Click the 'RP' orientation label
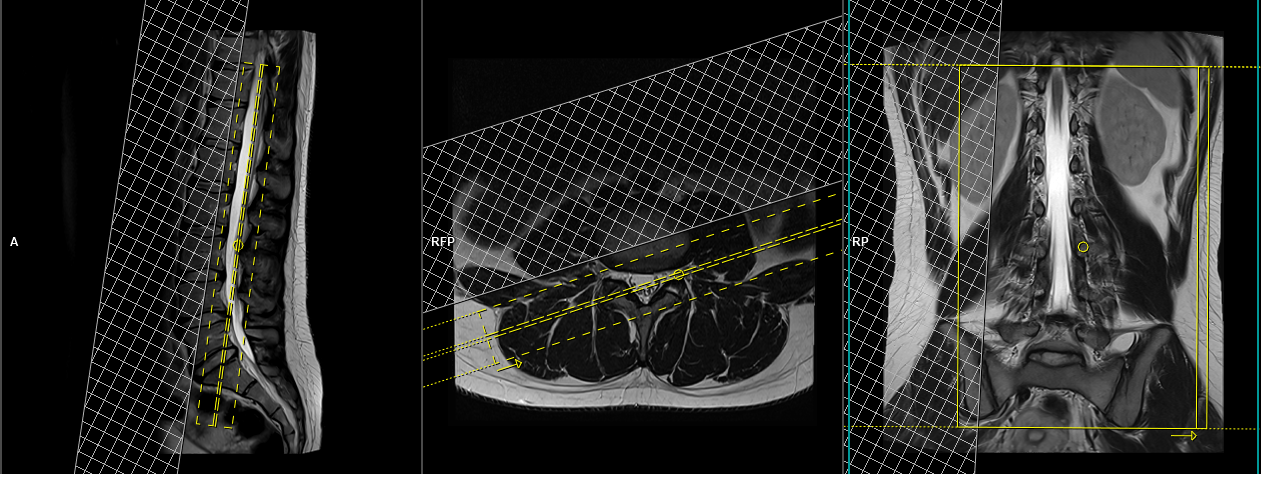The width and height of the screenshot is (1261, 477). point(860,242)
